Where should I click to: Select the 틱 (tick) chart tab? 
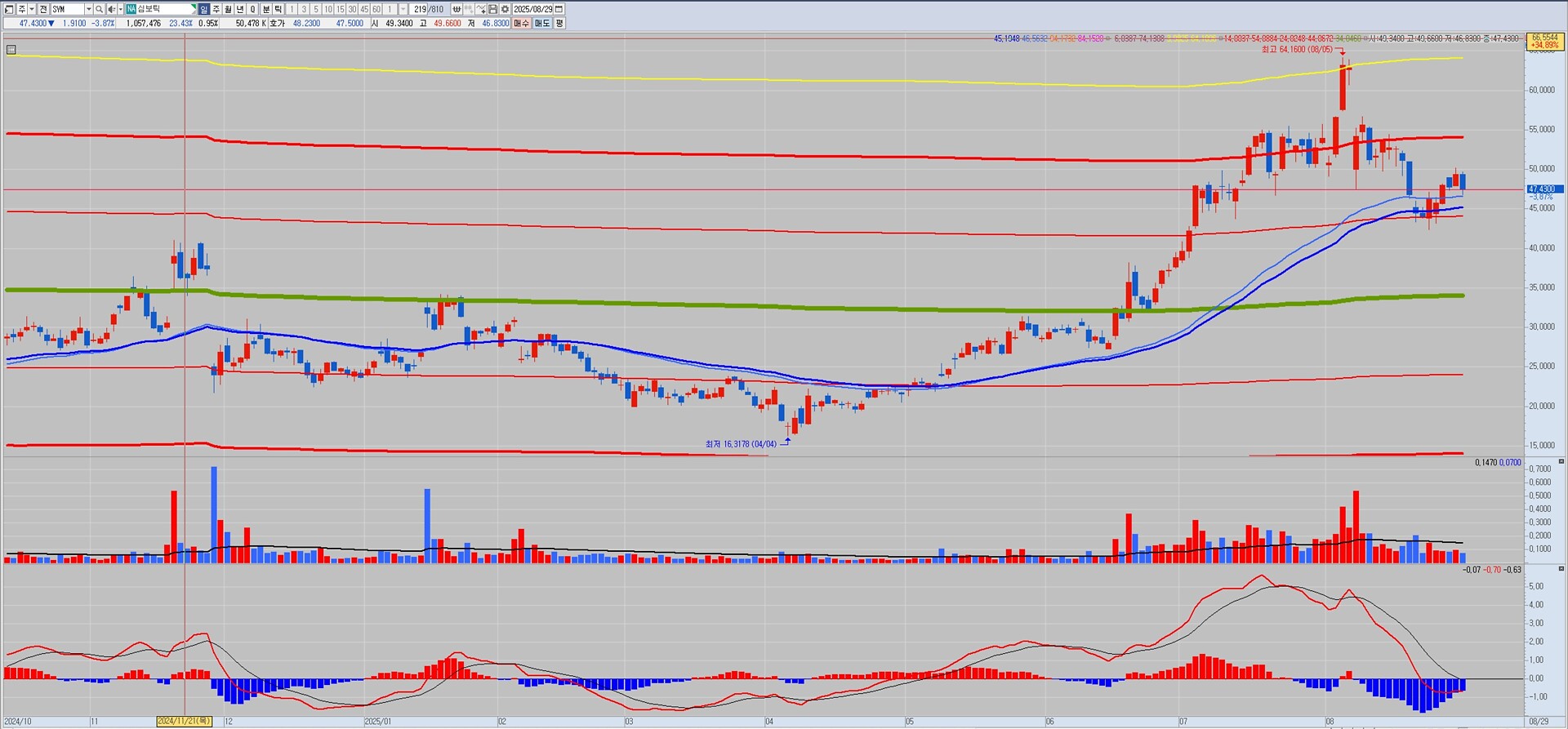pyautogui.click(x=278, y=9)
